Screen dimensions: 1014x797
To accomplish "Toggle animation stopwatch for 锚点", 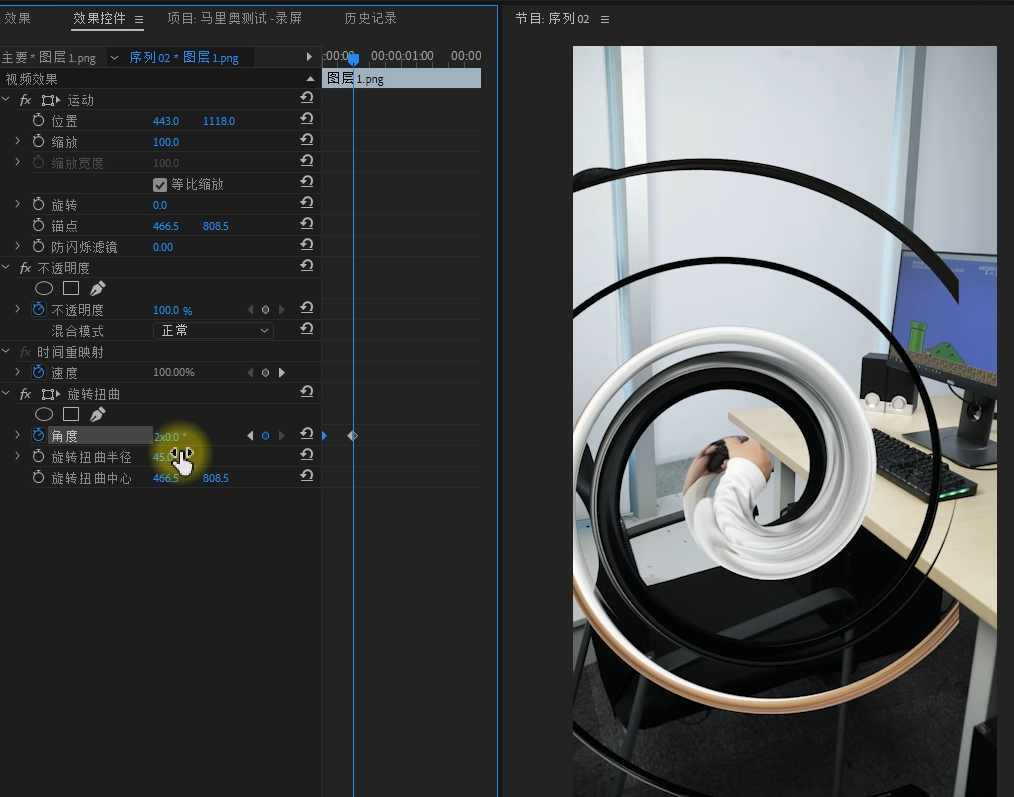I will click(38, 225).
